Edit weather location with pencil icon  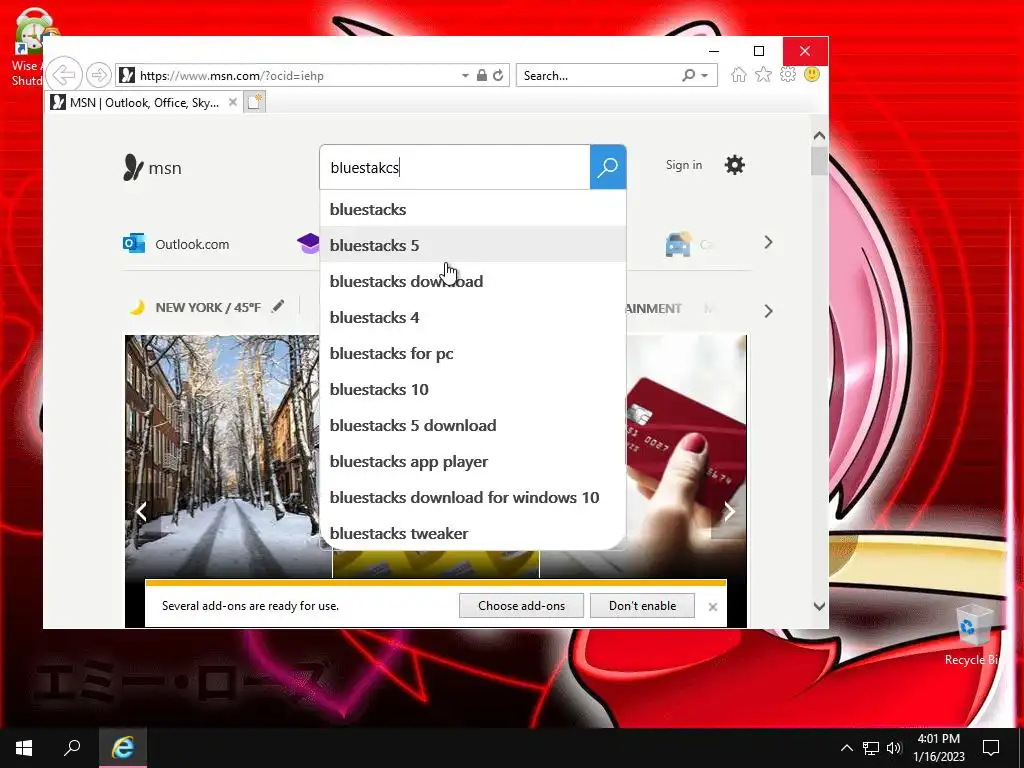278,306
